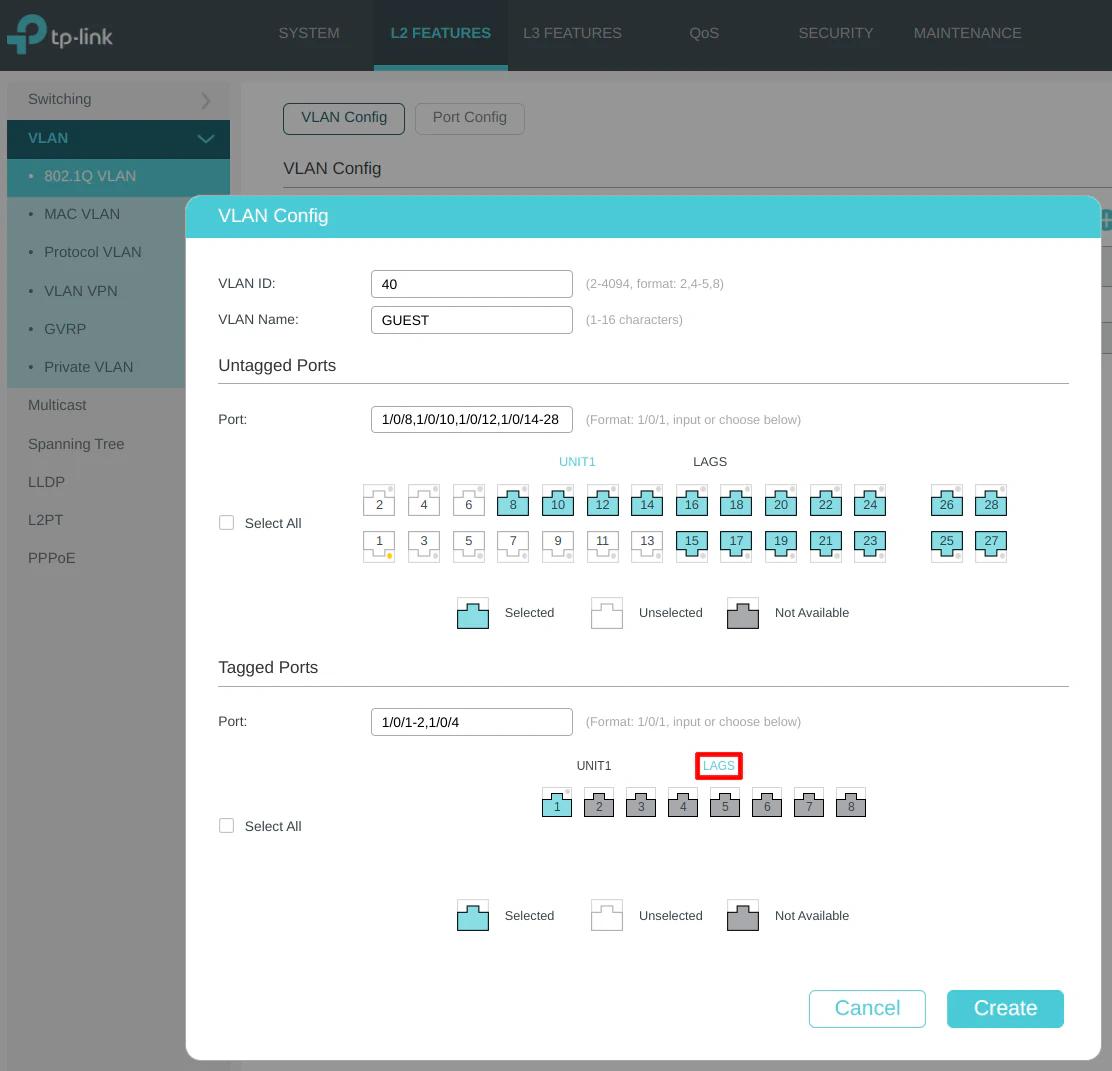Click tagged LAG 8 icon

click(851, 802)
